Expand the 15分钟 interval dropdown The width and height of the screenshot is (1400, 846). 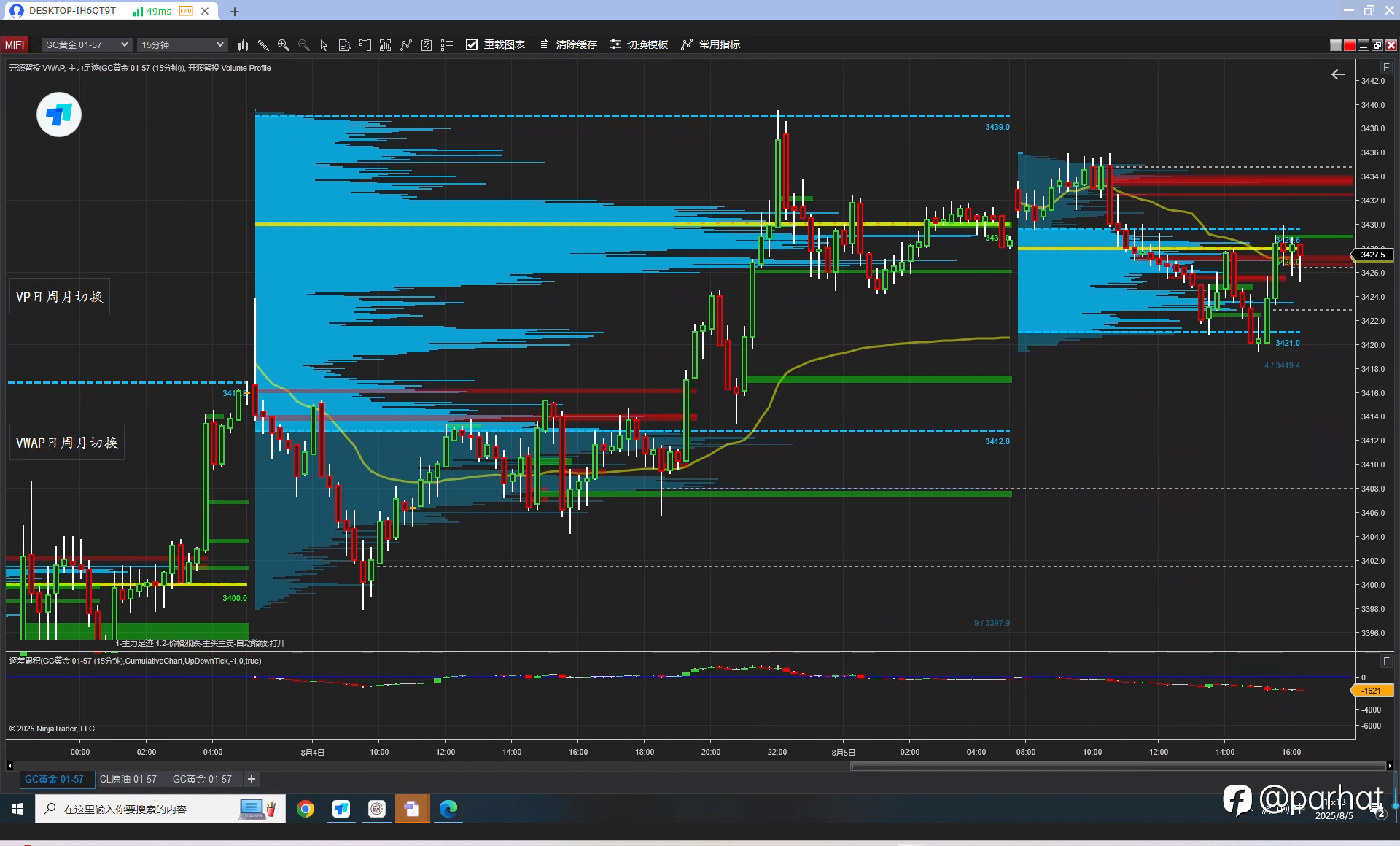(182, 45)
